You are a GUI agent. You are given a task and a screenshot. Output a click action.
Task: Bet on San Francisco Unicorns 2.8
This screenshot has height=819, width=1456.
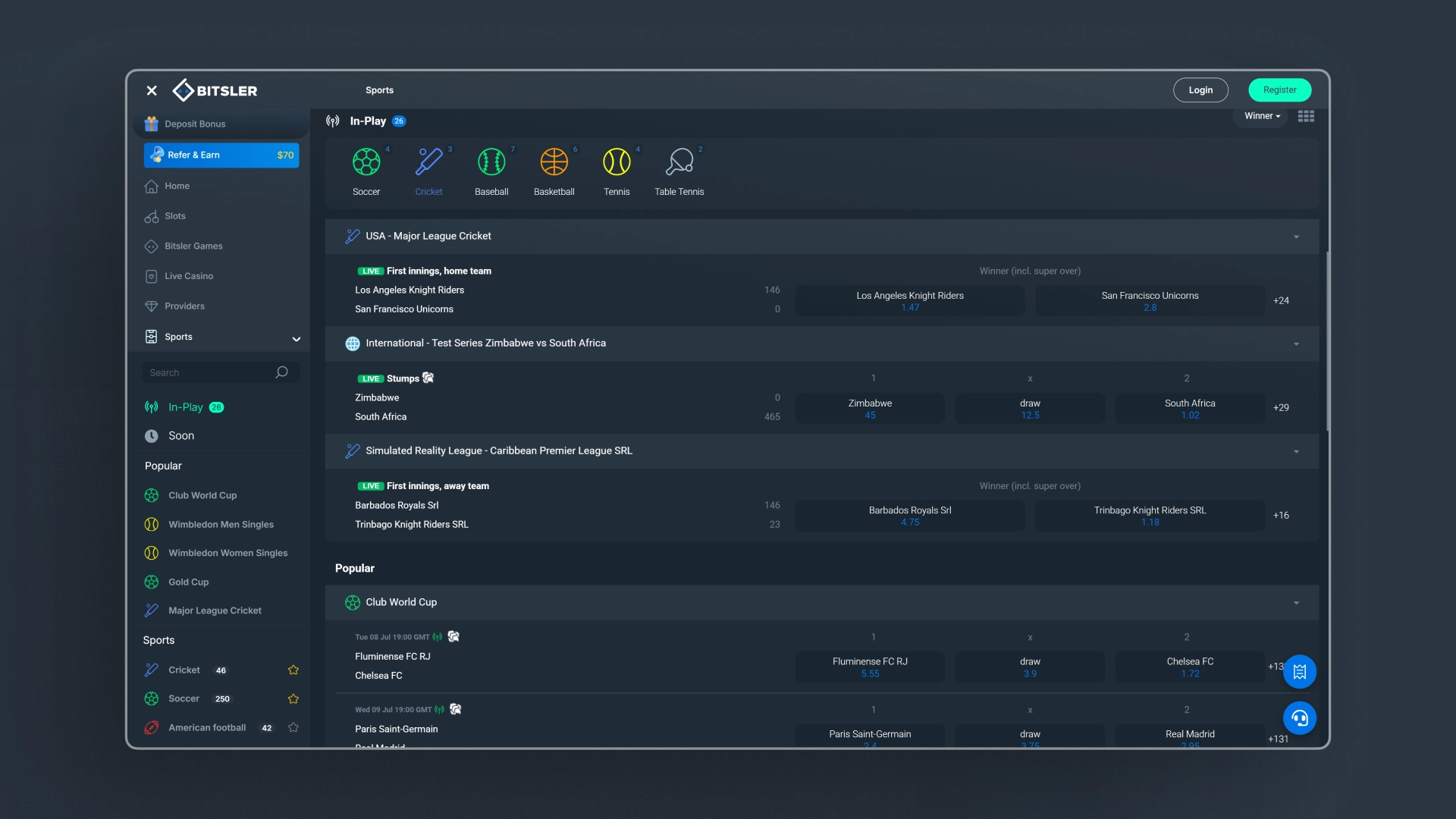(x=1150, y=301)
